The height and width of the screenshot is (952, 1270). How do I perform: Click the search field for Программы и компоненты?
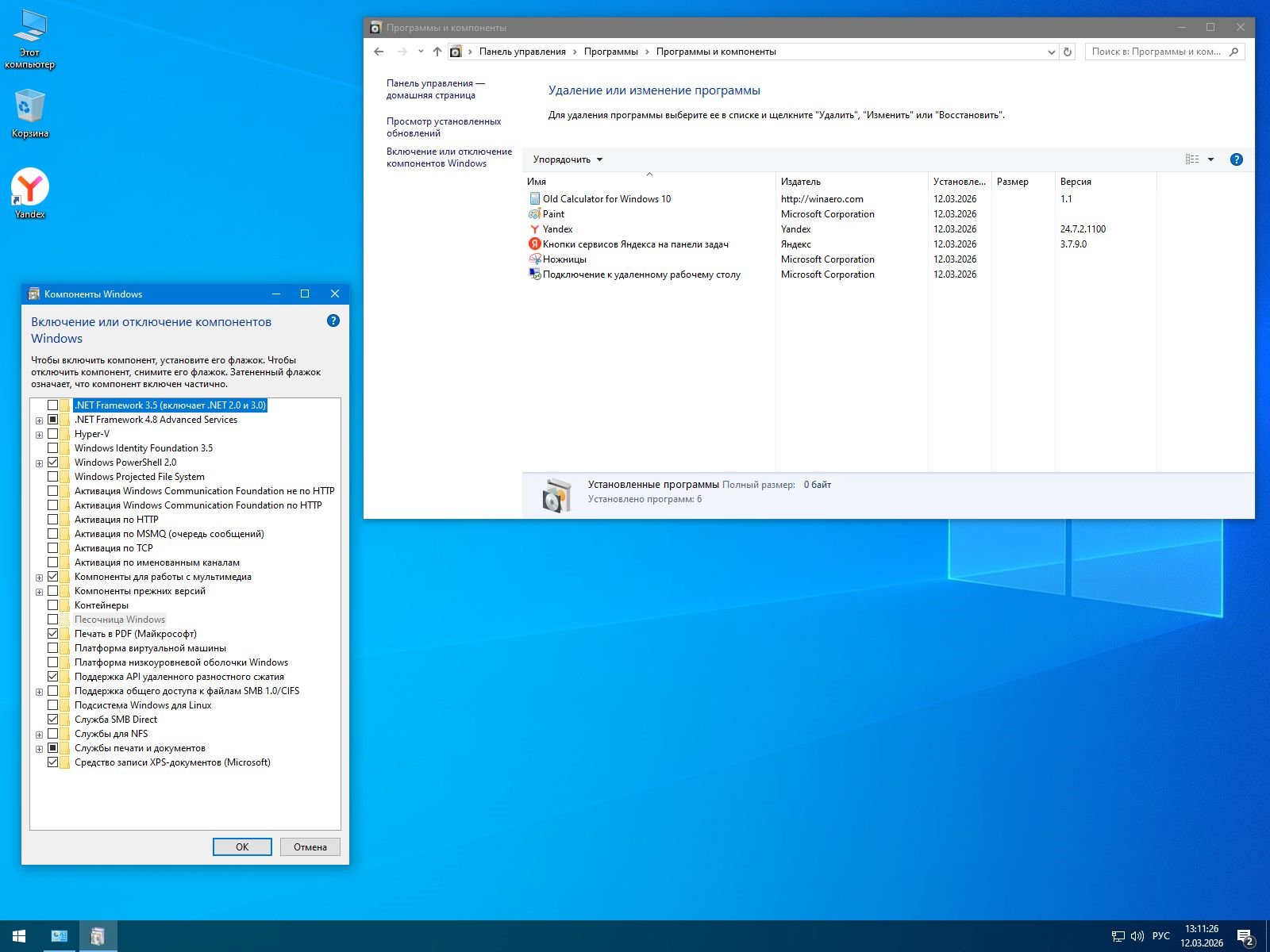(x=1156, y=52)
